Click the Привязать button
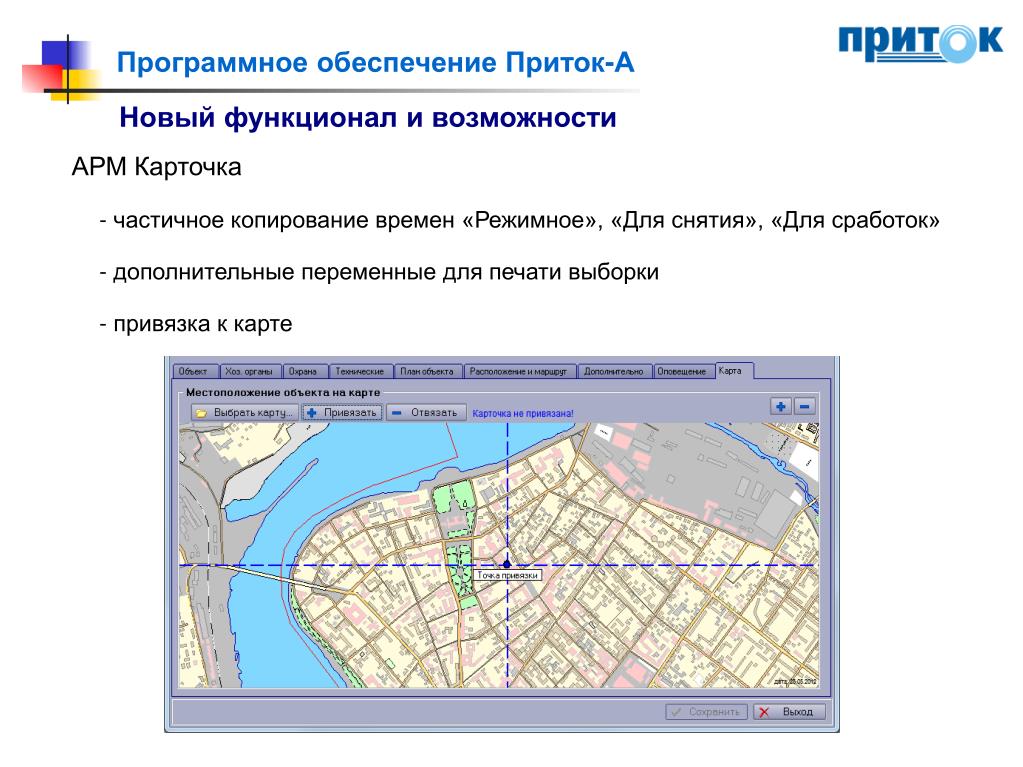Image resolution: width=1023 pixels, height=767 pixels. point(342,413)
